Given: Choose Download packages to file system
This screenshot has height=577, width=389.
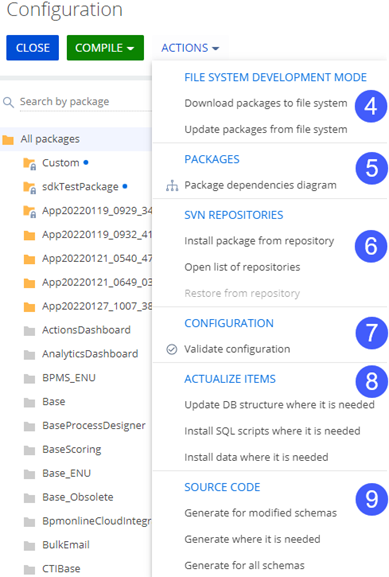Looking at the screenshot, I should tap(266, 103).
